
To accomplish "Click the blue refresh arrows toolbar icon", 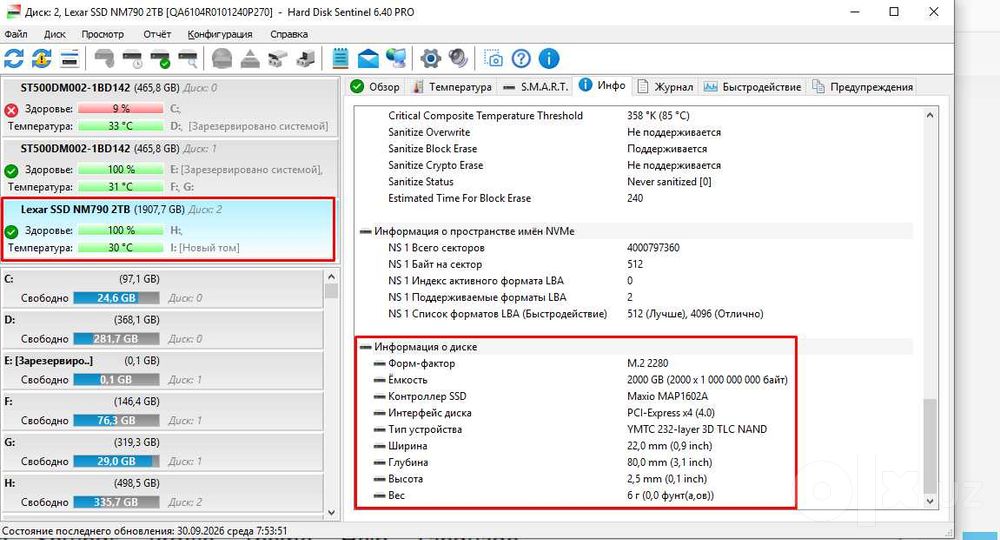I will pyautogui.click(x=14, y=59).
